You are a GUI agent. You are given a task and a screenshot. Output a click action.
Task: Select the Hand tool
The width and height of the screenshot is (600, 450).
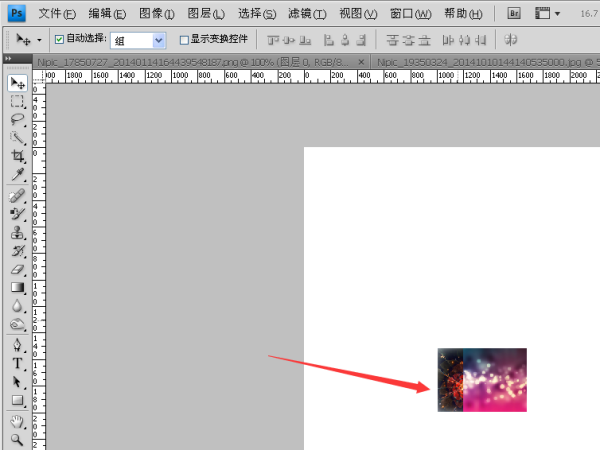tap(17, 422)
